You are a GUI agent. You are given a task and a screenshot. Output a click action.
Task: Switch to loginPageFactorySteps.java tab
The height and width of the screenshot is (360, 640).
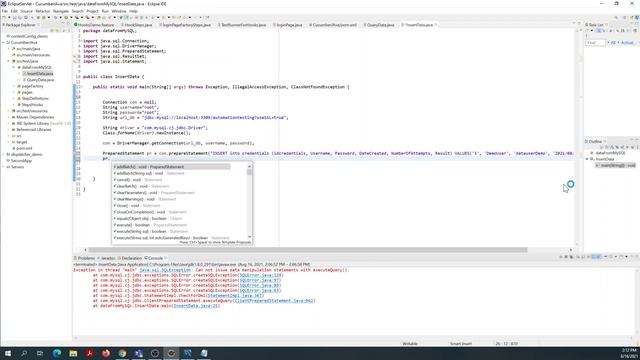click(186, 25)
